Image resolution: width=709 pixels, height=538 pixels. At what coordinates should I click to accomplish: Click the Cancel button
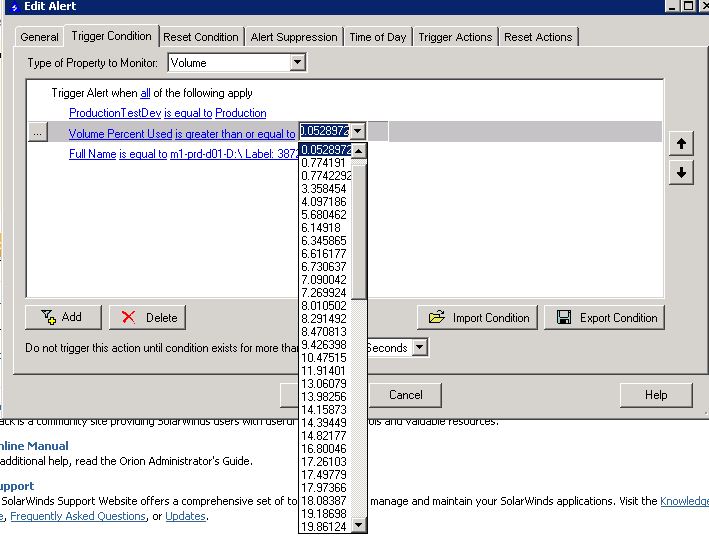[x=406, y=395]
